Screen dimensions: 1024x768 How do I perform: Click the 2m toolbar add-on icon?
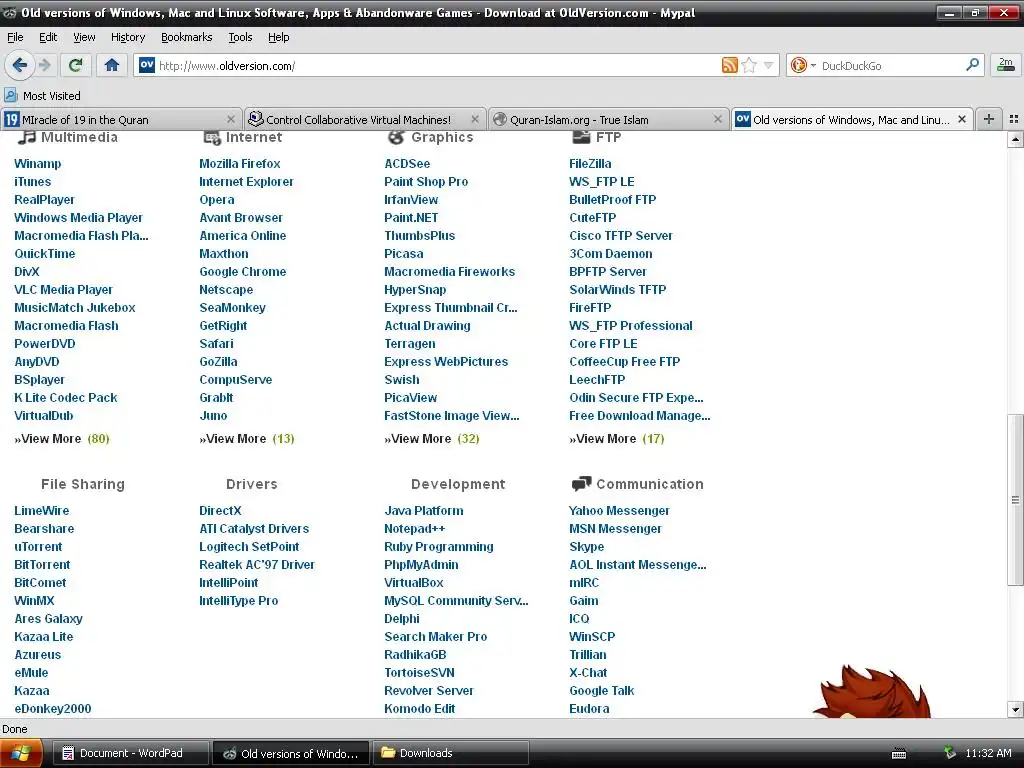pos(1006,65)
